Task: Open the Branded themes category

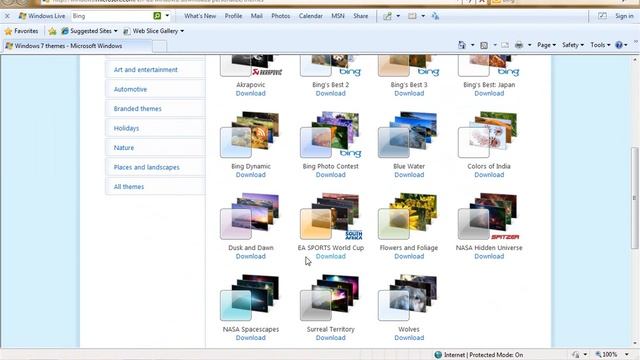Action: pyautogui.click(x=155, y=109)
